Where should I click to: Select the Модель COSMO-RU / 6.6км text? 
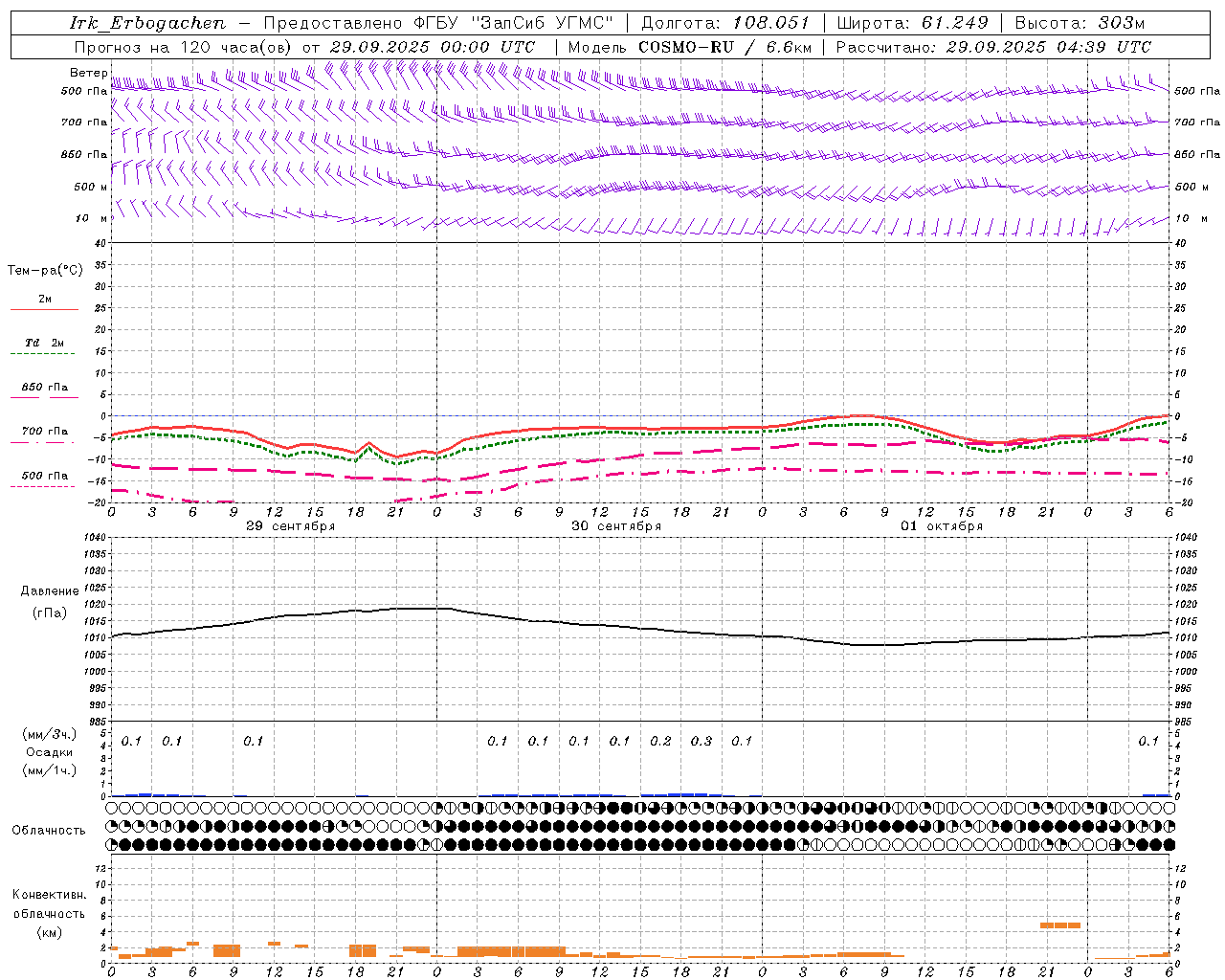point(689,47)
